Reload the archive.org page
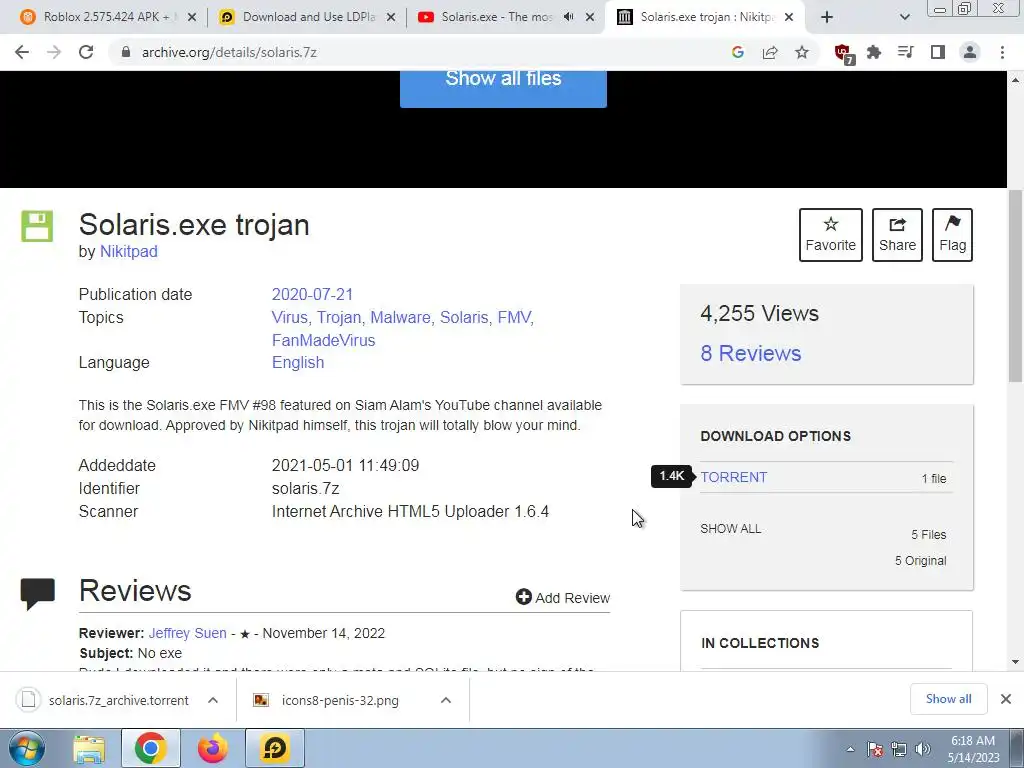Screen dimensions: 1024x768 (86, 52)
